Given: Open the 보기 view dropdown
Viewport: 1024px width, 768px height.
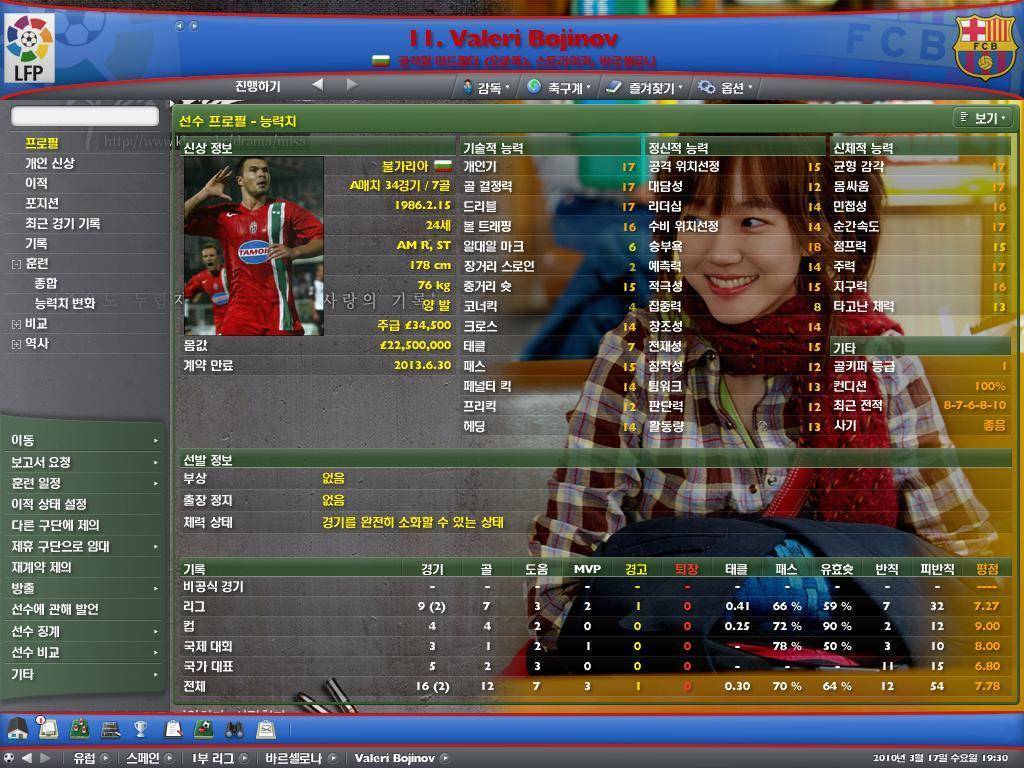Looking at the screenshot, I should pos(983,118).
